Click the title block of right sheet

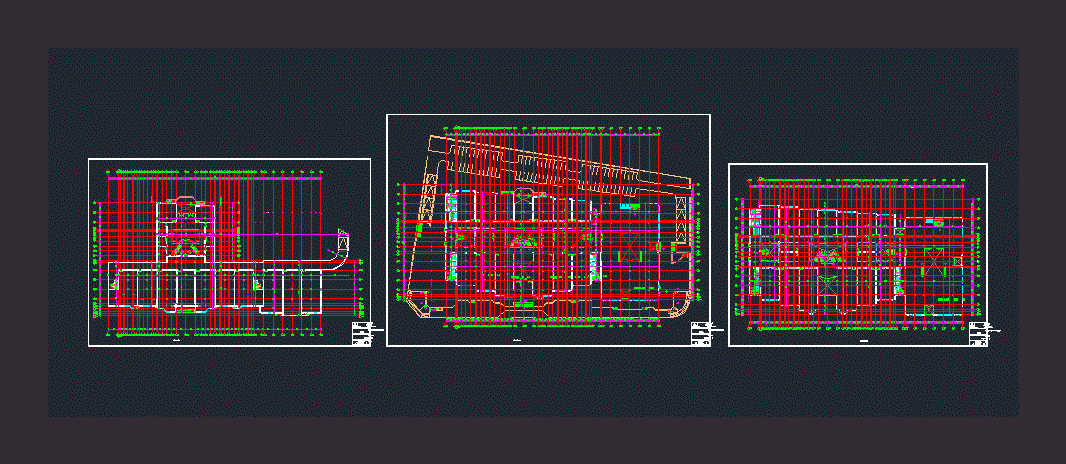click(979, 335)
